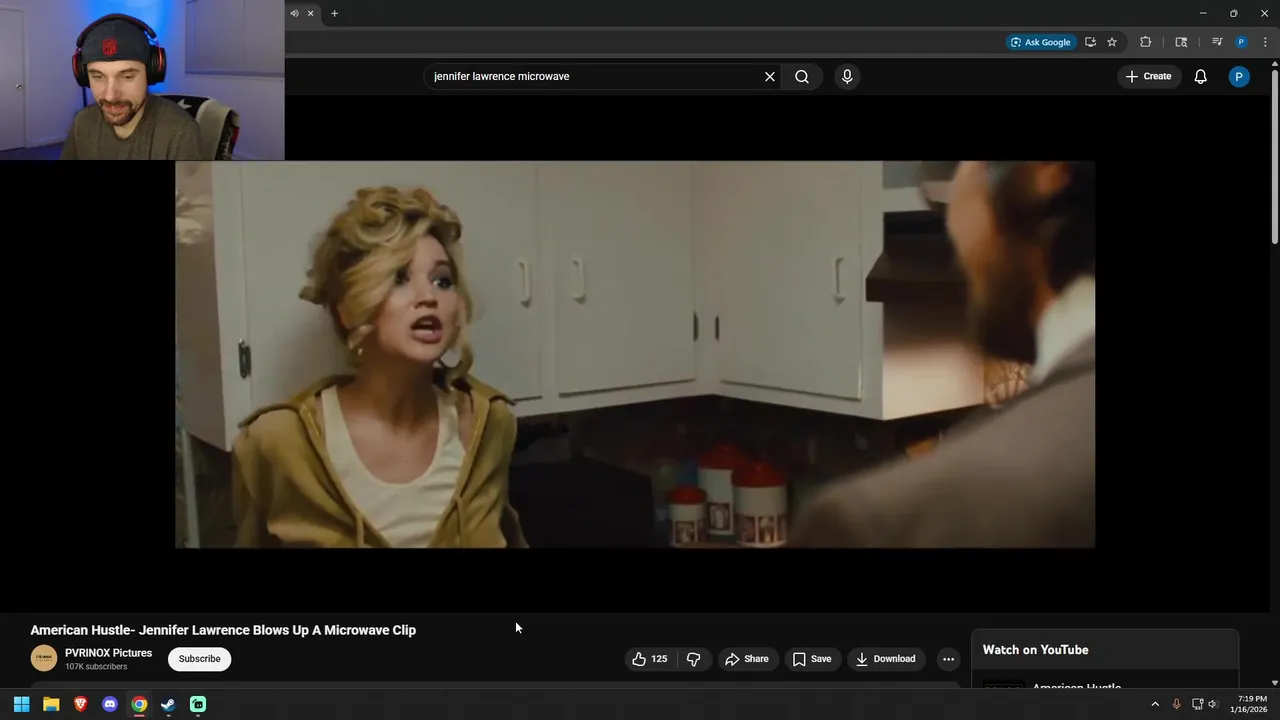Click Ask Google in the address bar
Image resolution: width=1280 pixels, height=720 pixels.
coord(1041,42)
